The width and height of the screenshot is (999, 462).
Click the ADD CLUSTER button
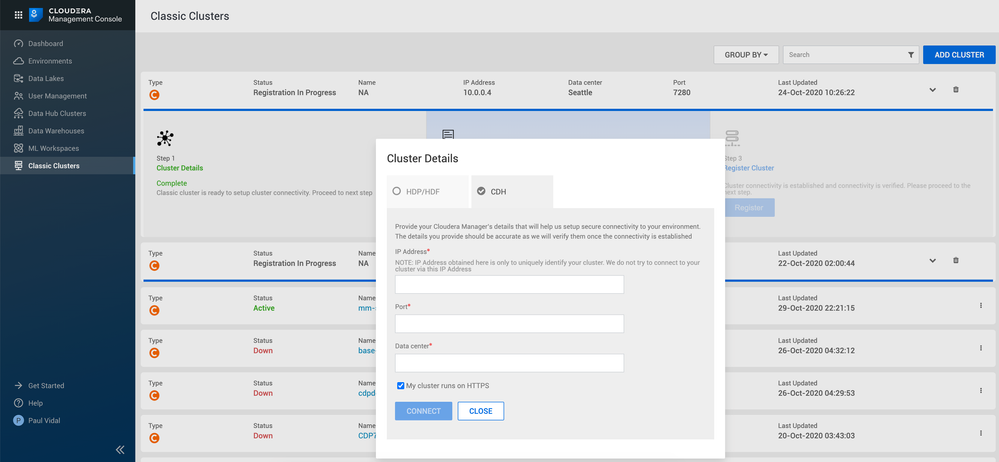coord(958,55)
